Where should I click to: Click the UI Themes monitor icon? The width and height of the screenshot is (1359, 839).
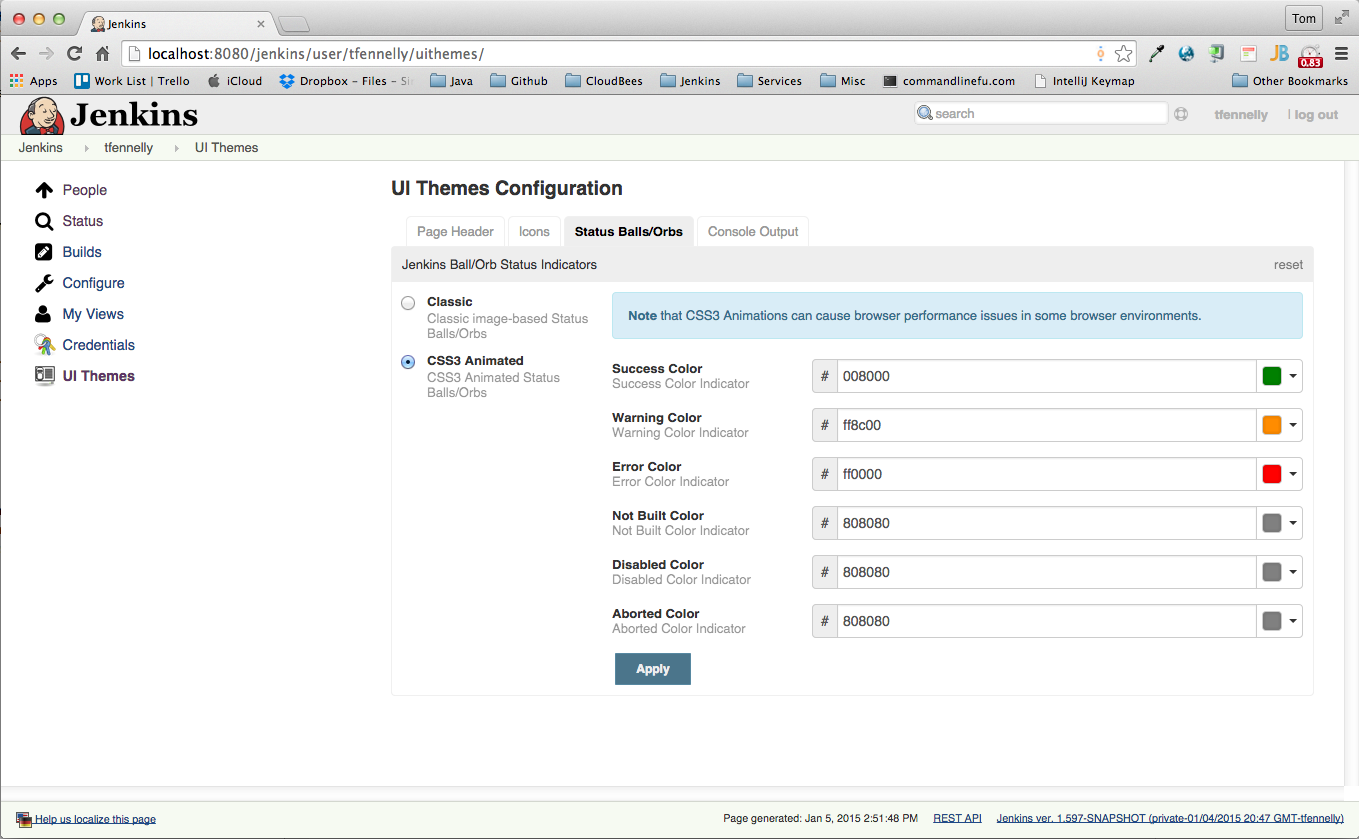coord(44,376)
